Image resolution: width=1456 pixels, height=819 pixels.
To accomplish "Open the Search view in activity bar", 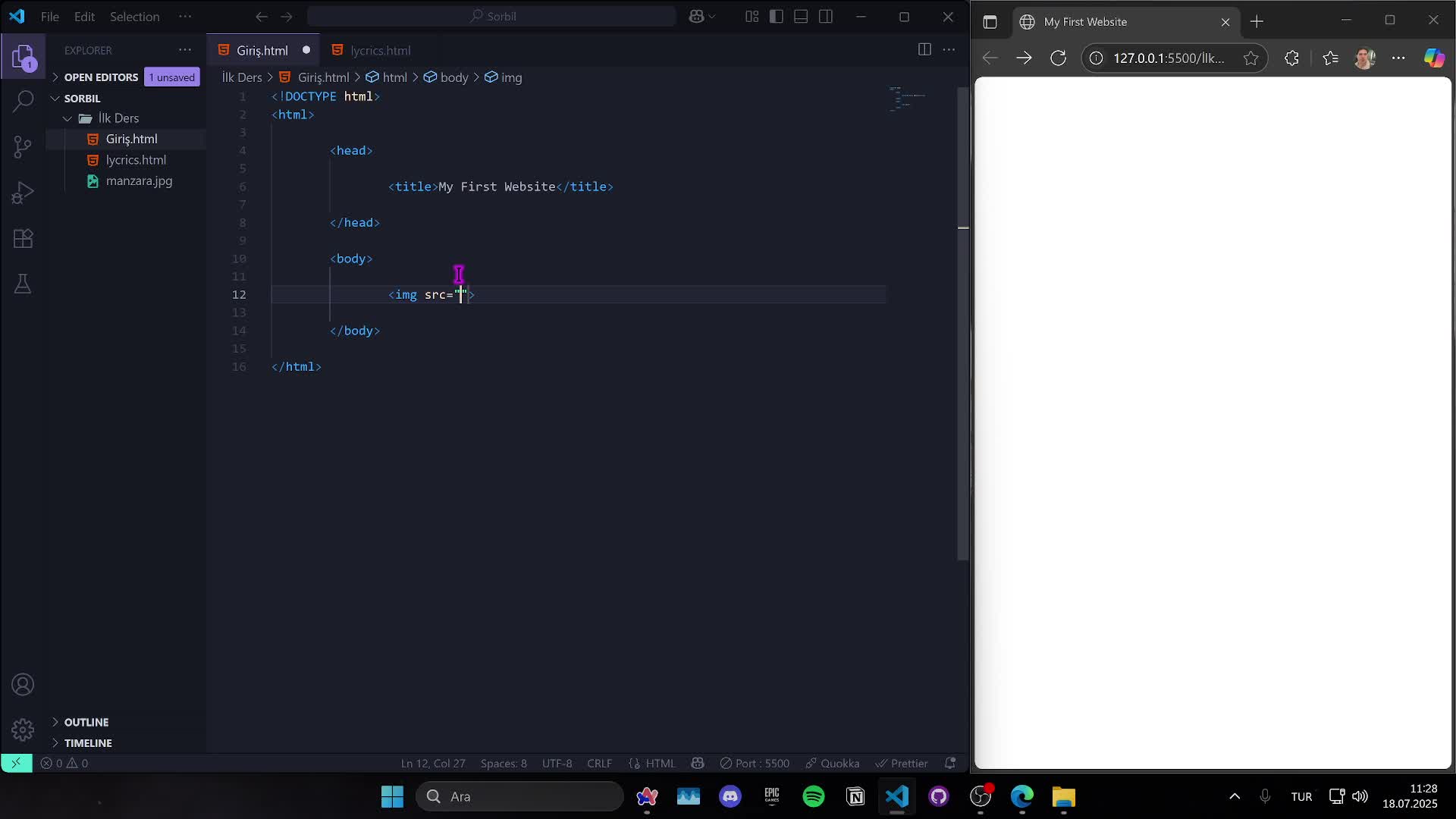I will 23,101.
